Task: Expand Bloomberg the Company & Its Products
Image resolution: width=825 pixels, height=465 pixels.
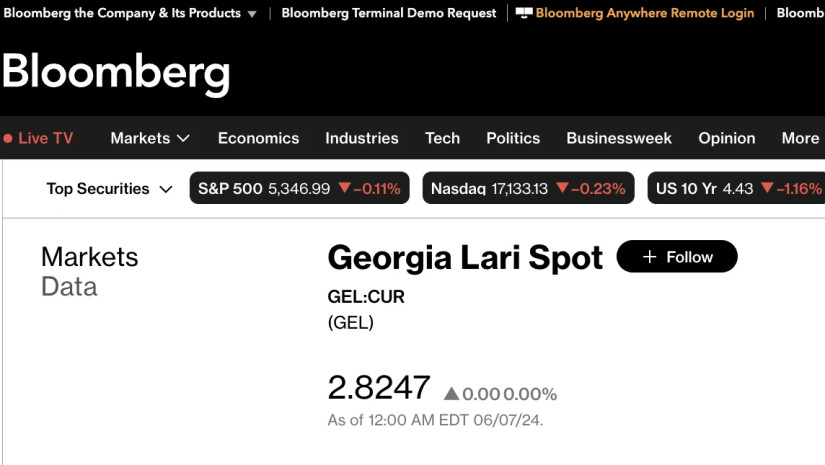Action: 130,13
